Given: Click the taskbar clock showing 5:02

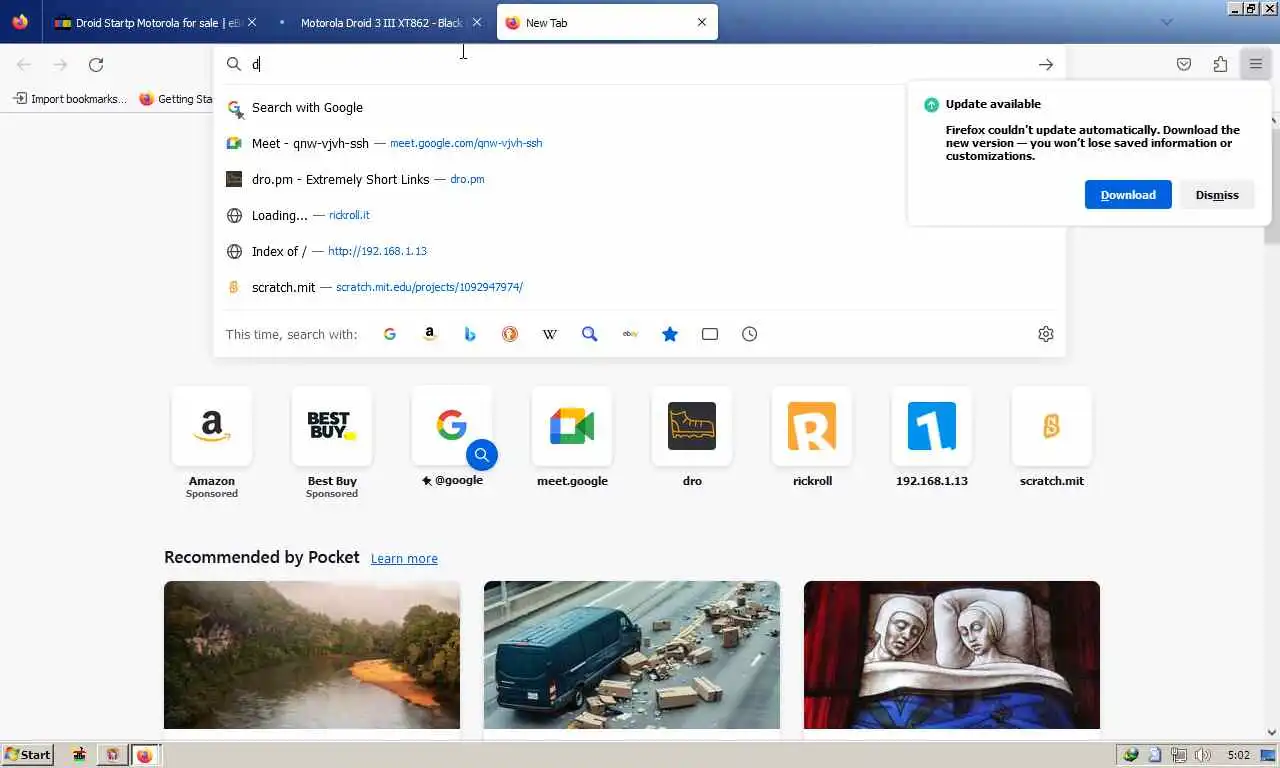Looking at the screenshot, I should coord(1238,755).
